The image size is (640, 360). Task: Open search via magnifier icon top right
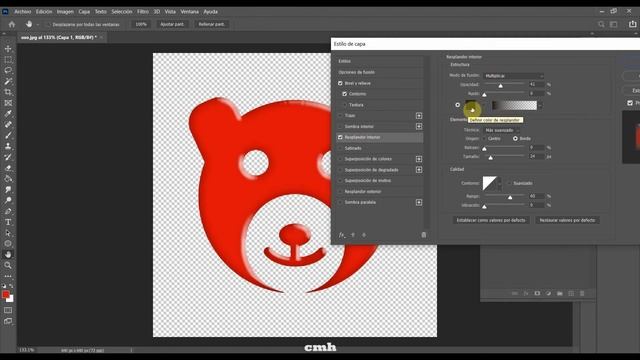[x=601, y=24]
